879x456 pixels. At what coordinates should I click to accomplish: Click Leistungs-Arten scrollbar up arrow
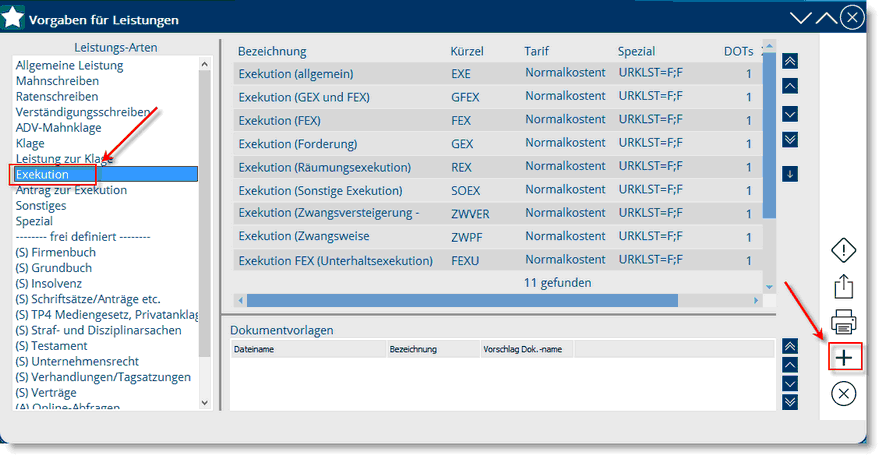click(x=205, y=64)
